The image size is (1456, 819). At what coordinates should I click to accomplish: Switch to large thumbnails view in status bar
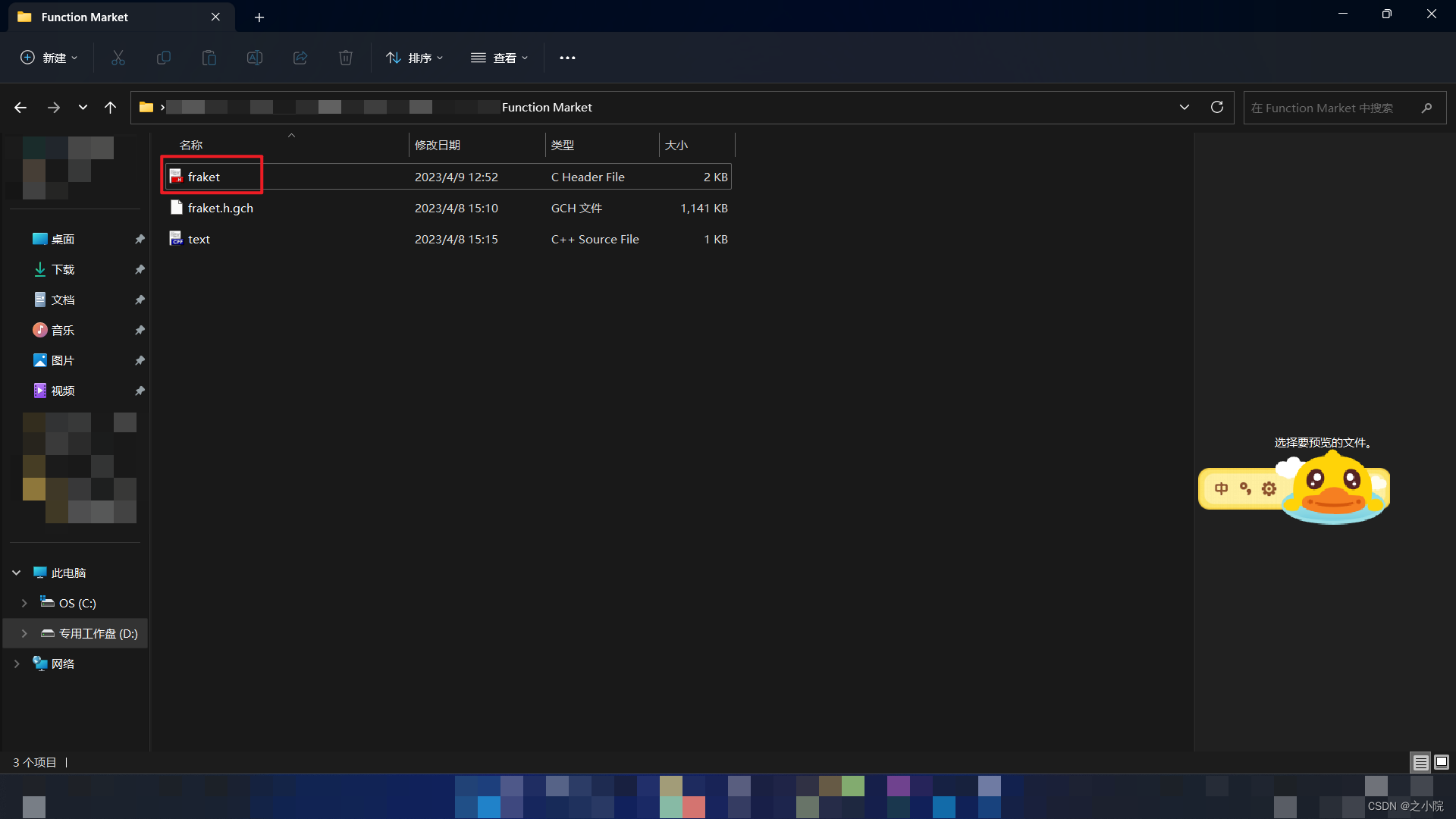(1440, 762)
